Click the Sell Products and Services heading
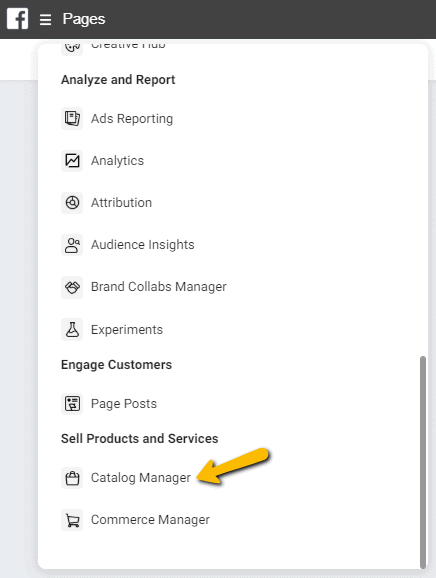 [140, 439]
